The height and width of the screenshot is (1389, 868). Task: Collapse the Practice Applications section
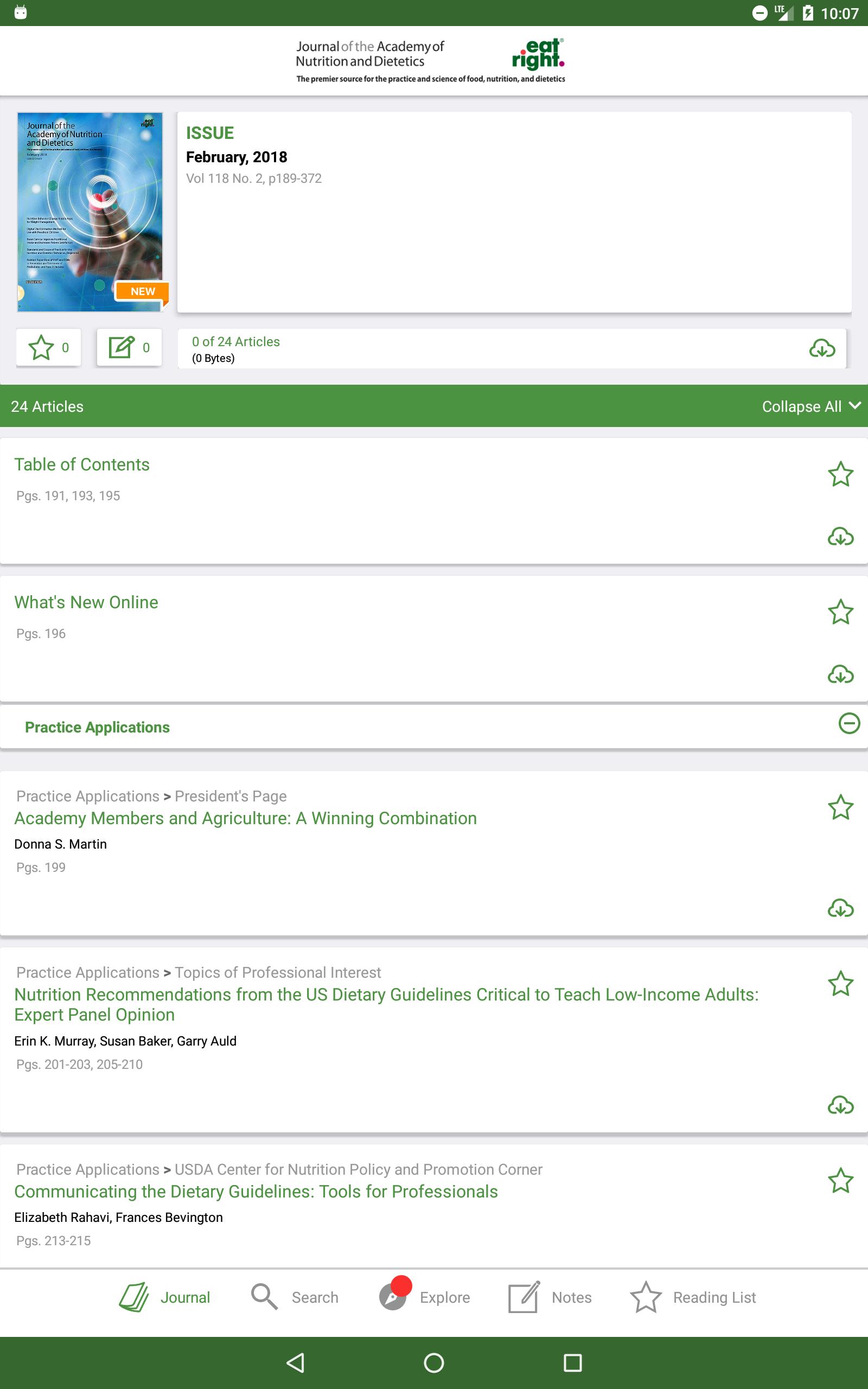pyautogui.click(x=849, y=723)
